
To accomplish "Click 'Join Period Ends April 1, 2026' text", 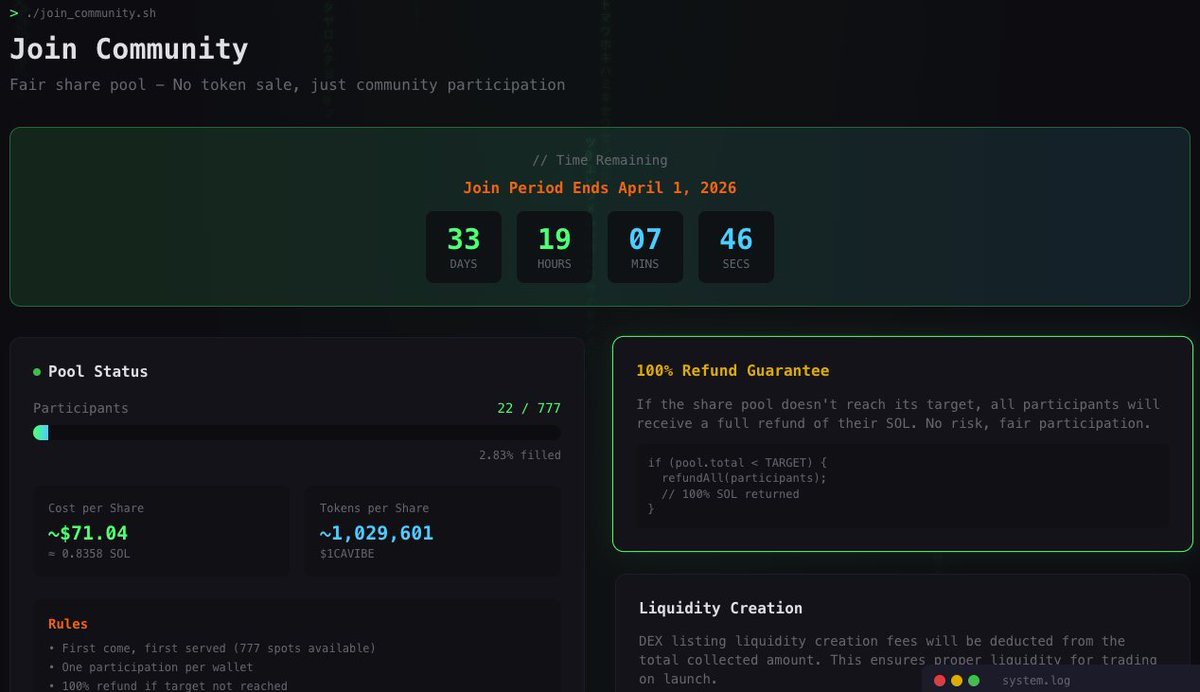I will click(600, 188).
